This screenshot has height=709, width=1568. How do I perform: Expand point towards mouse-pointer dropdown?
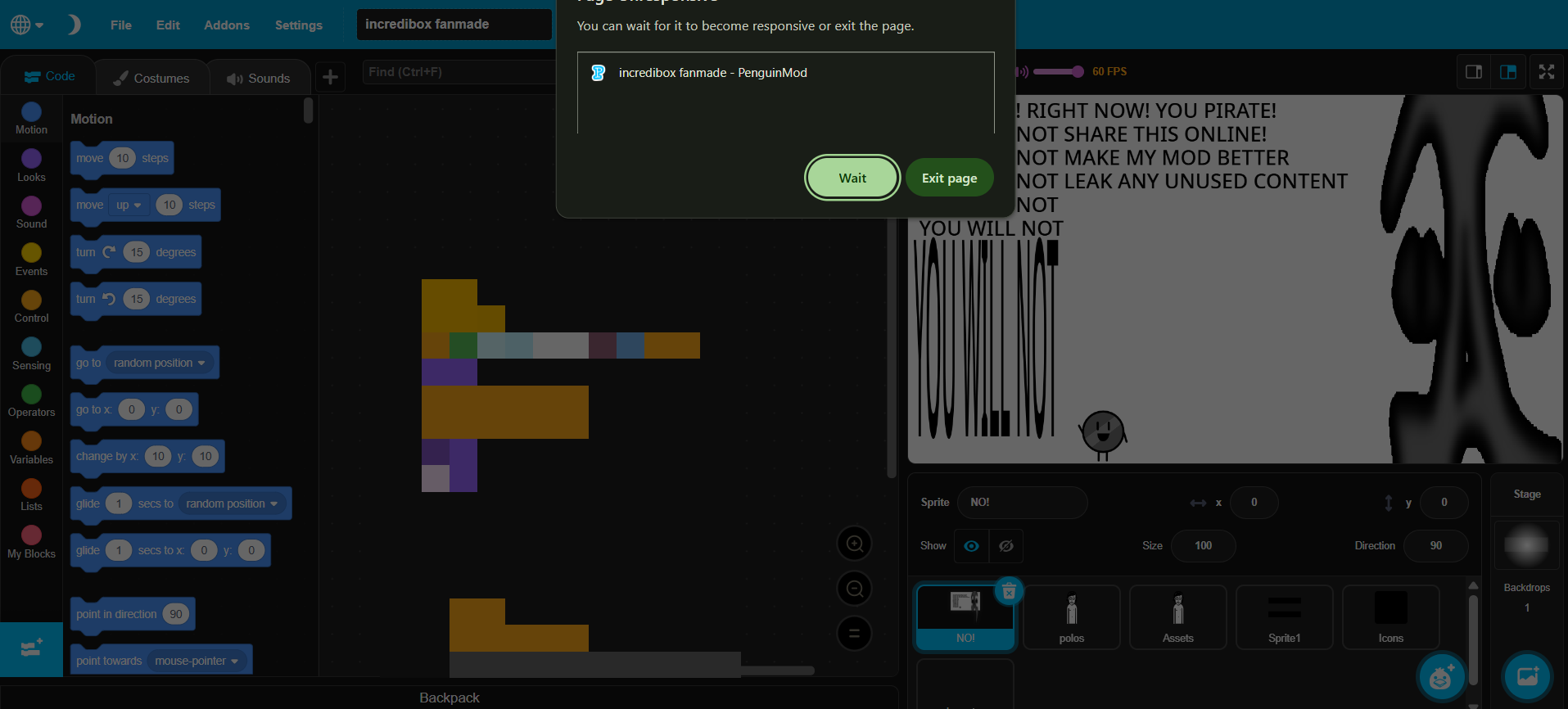(x=197, y=661)
